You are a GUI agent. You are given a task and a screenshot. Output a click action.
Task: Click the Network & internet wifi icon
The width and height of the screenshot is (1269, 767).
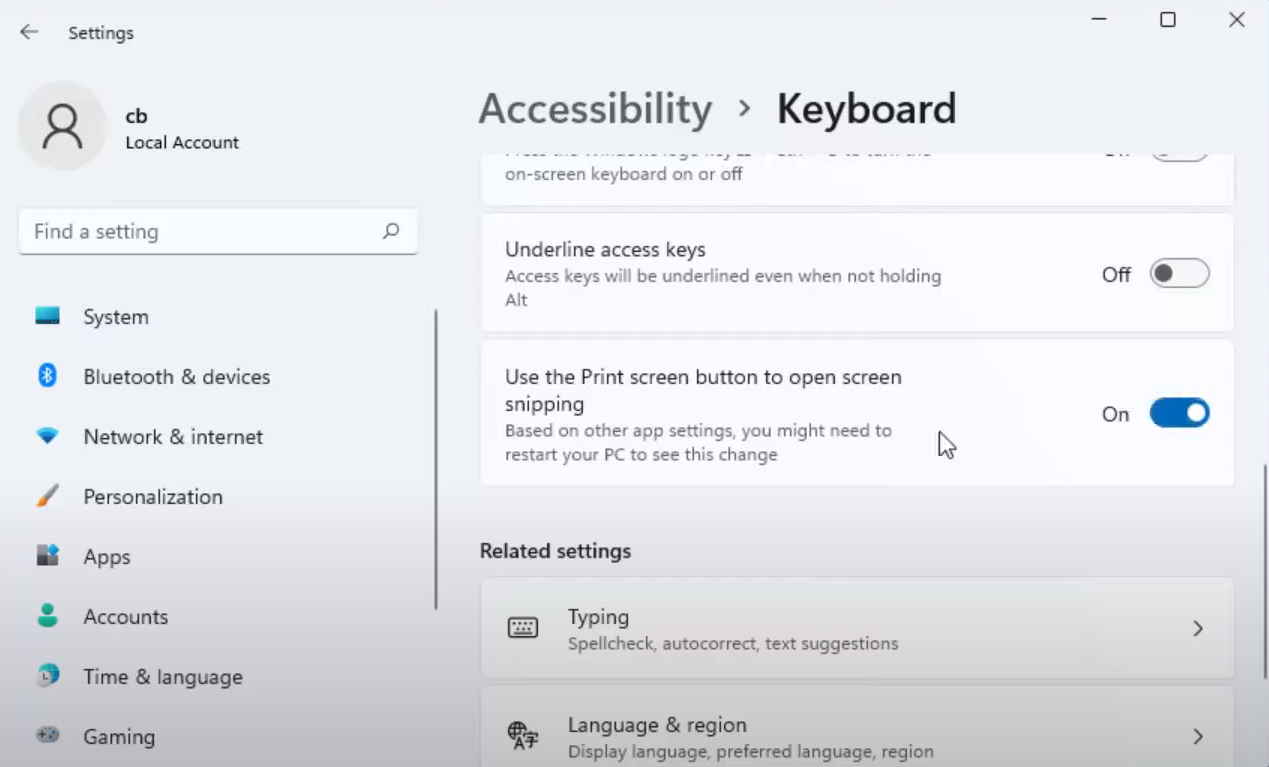pos(47,436)
